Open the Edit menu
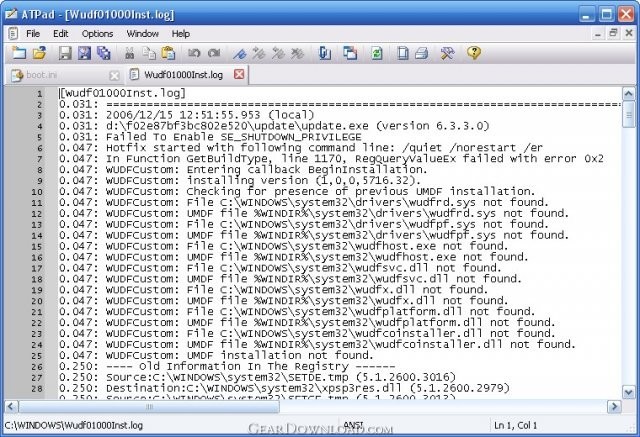This screenshot has width=640, height=437. click(60, 33)
